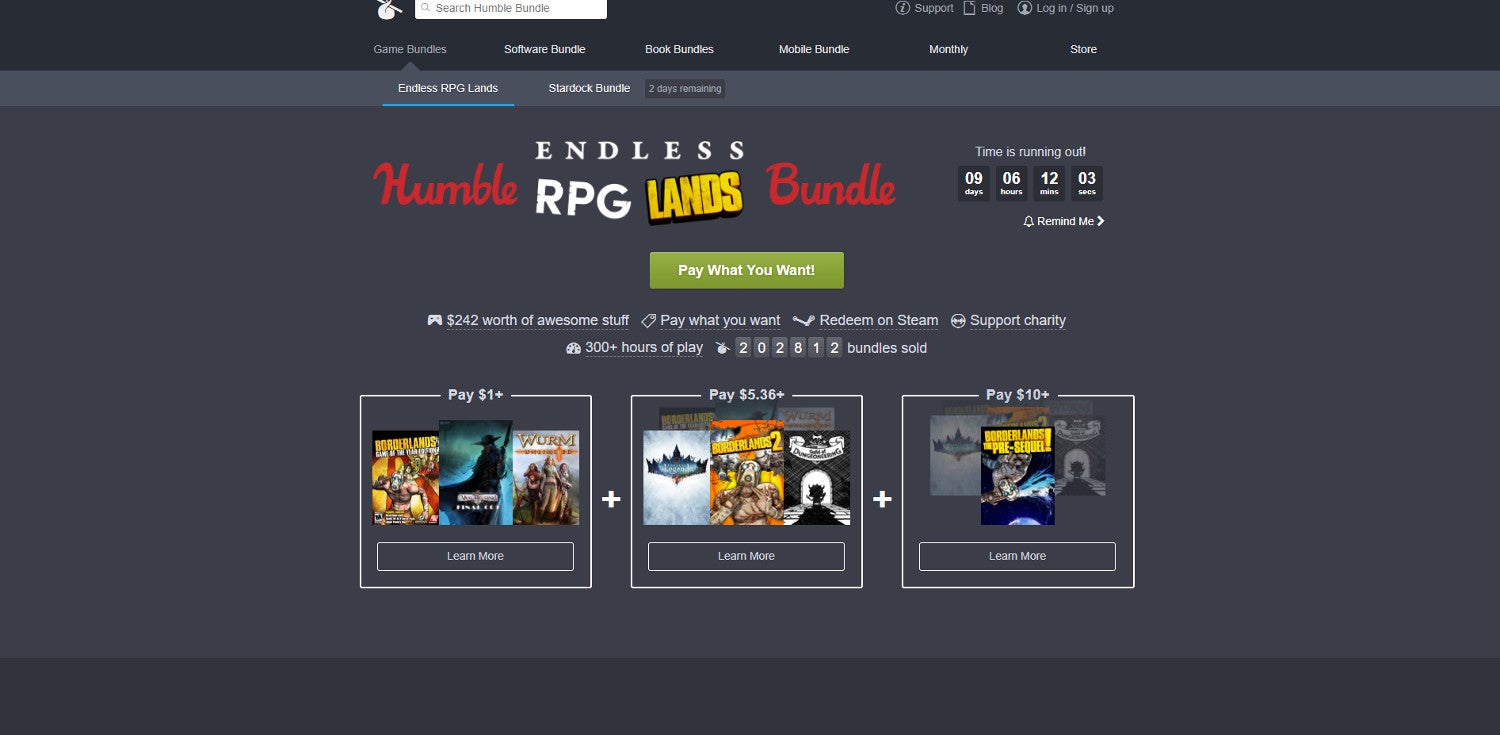Click the user account icon beside Log in
The image size is (1500, 735).
pos(1024,8)
